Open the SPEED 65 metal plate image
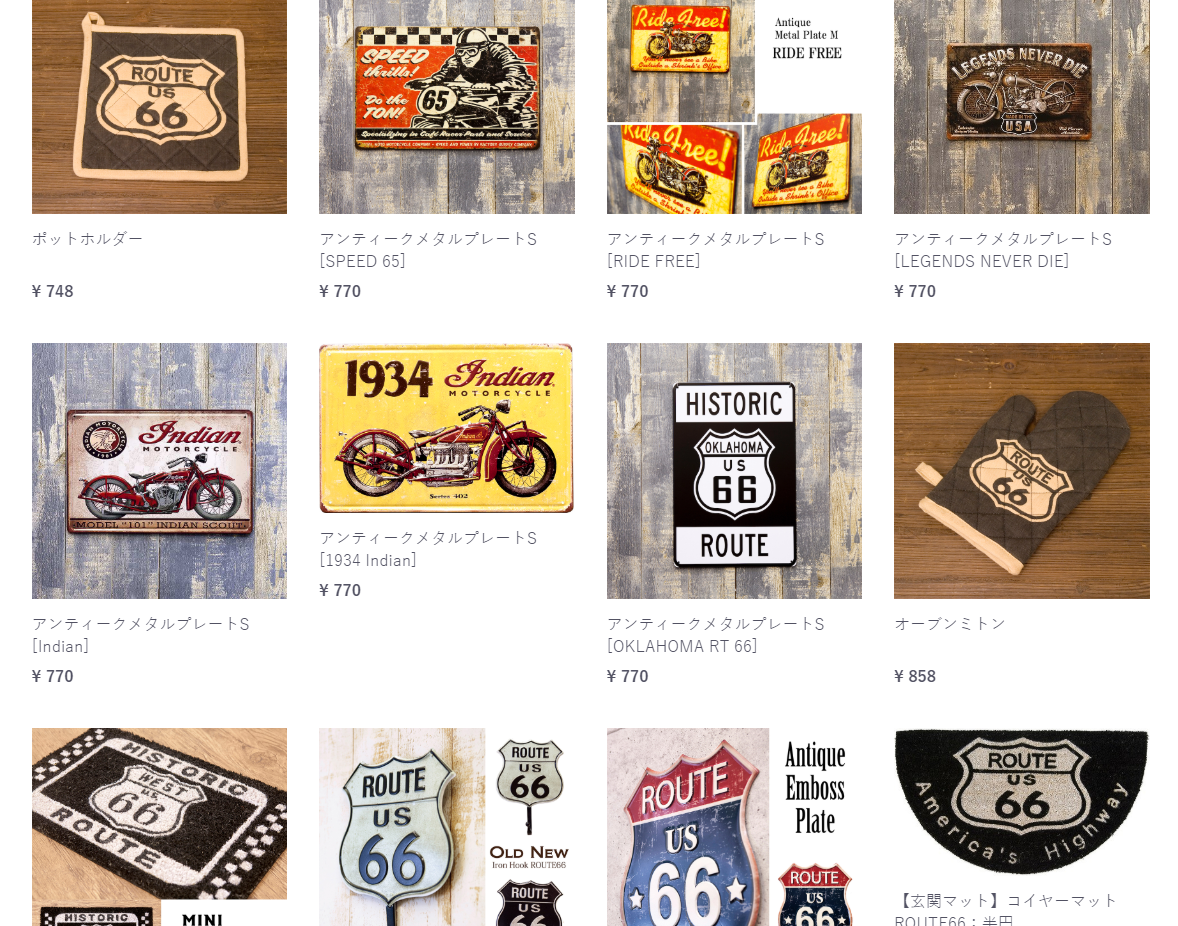This screenshot has width=1178, height=926. (x=447, y=107)
